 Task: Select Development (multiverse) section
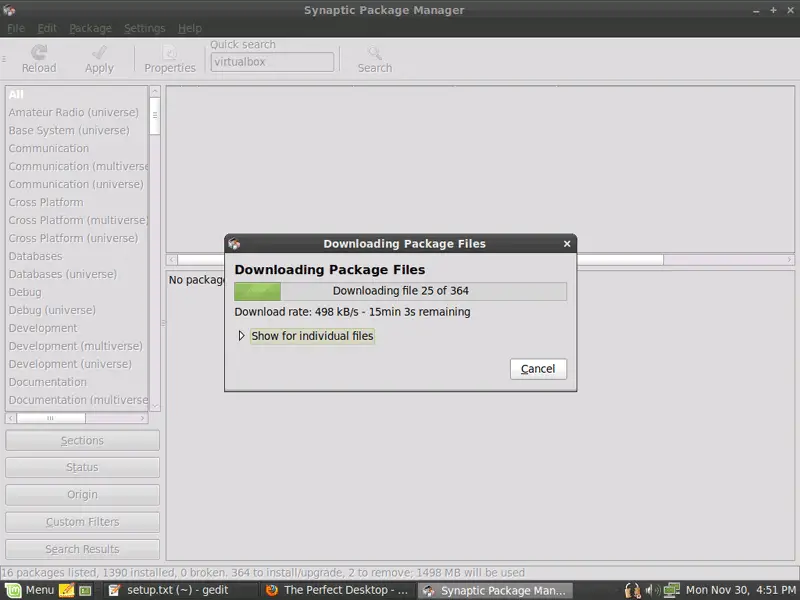pyautogui.click(x=77, y=346)
